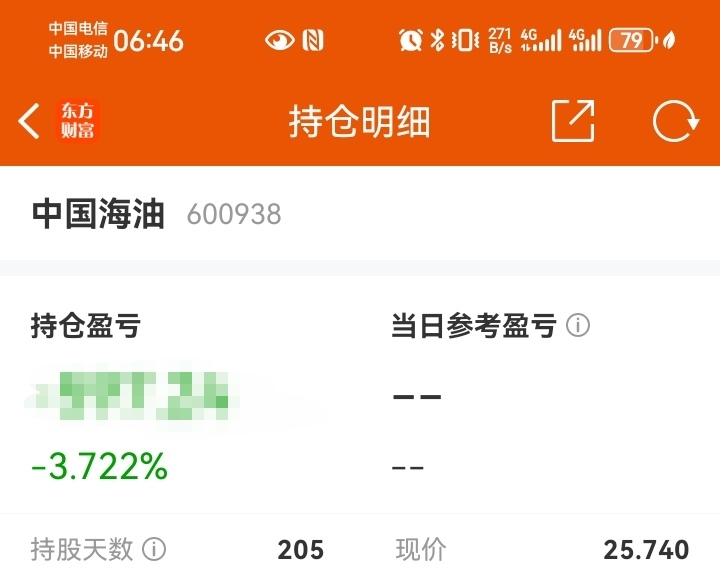
Task: Tap the 现价 value 25.740
Action: [646, 550]
